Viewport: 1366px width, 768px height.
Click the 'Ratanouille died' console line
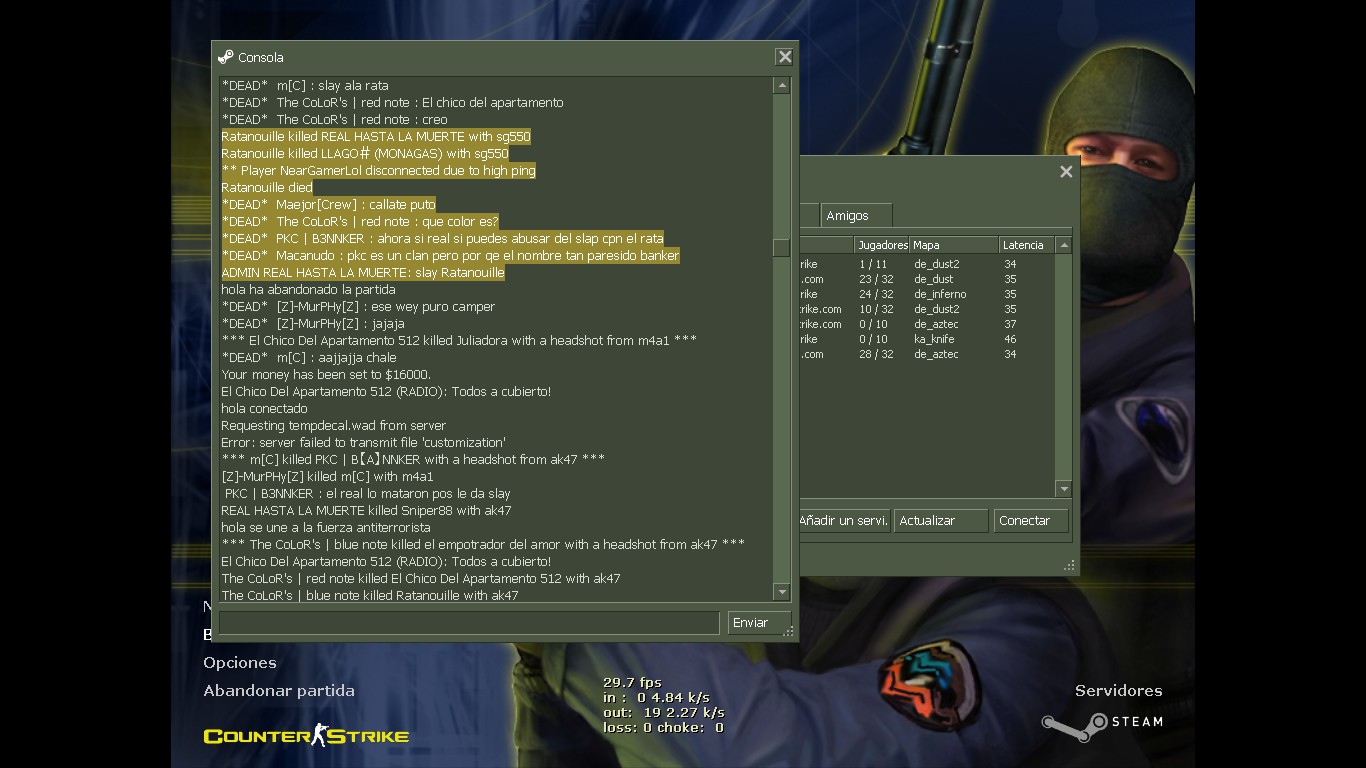(x=267, y=187)
